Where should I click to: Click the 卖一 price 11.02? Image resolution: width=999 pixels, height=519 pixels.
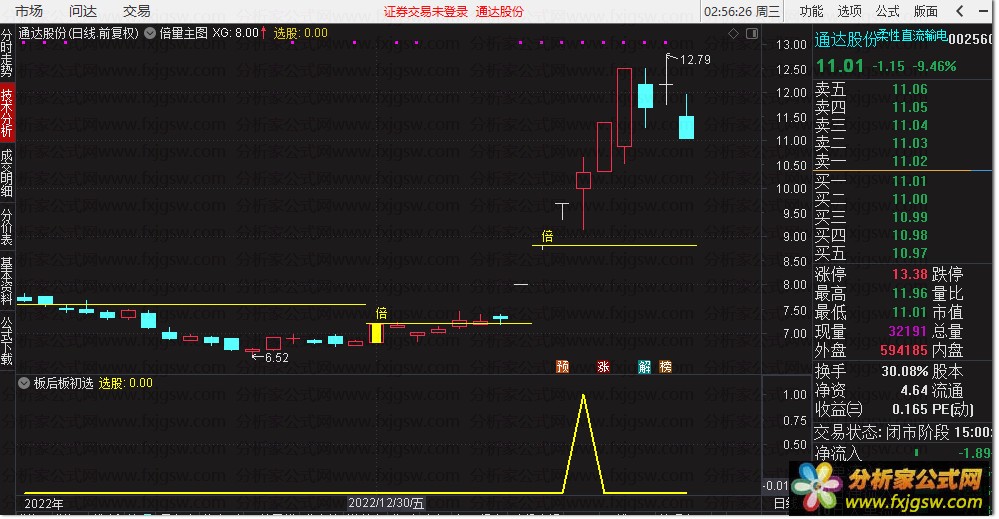(909, 161)
